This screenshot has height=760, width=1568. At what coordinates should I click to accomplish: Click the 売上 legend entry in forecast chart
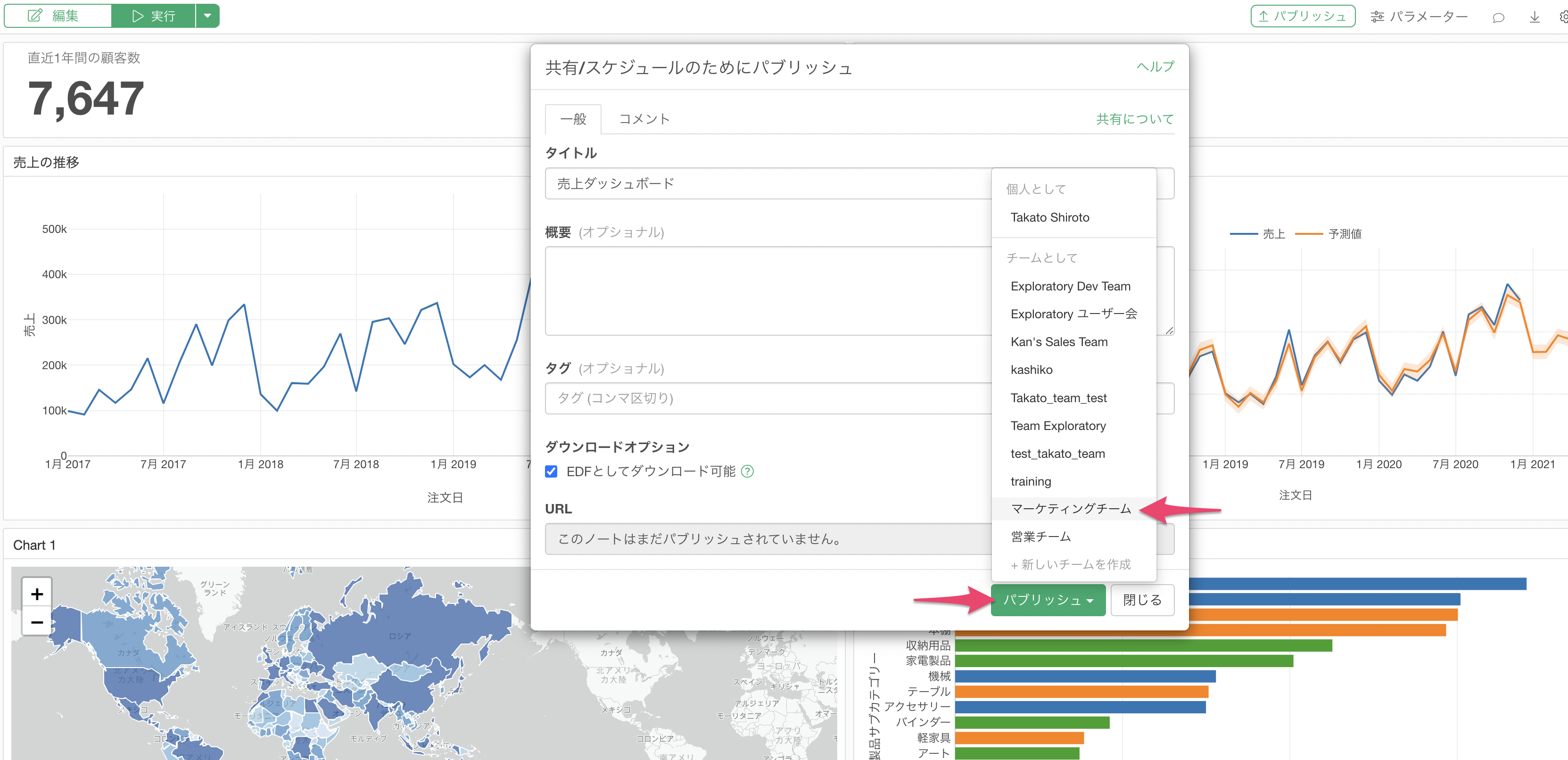[1258, 234]
